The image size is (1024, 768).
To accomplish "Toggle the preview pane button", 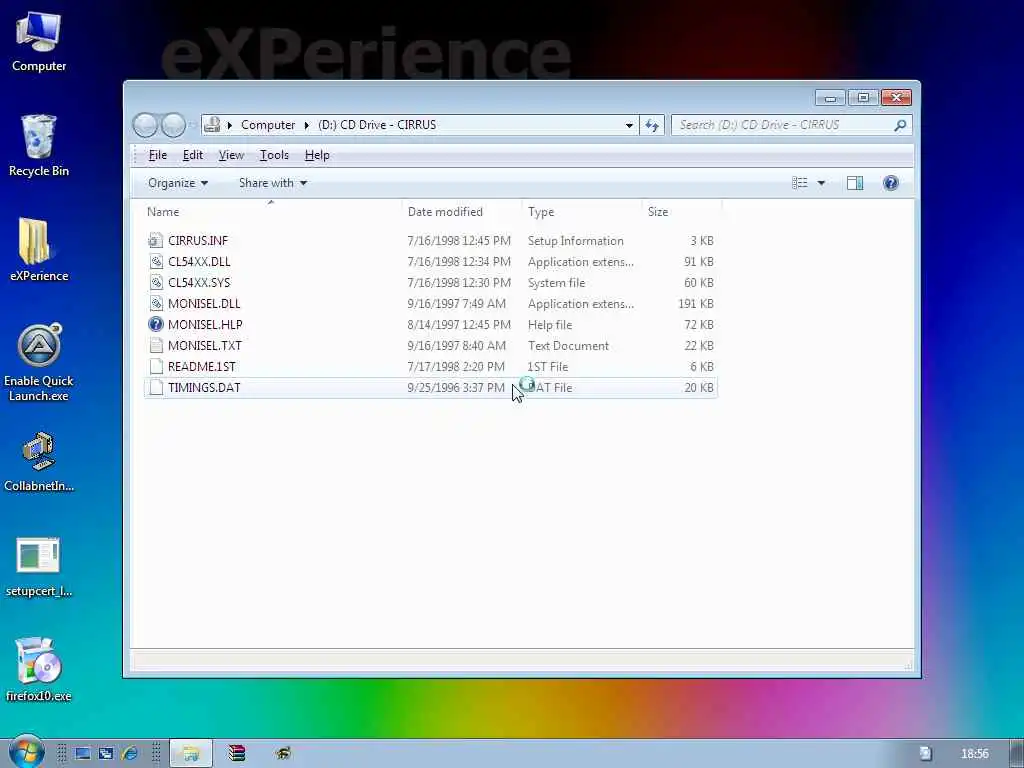I will pos(855,183).
